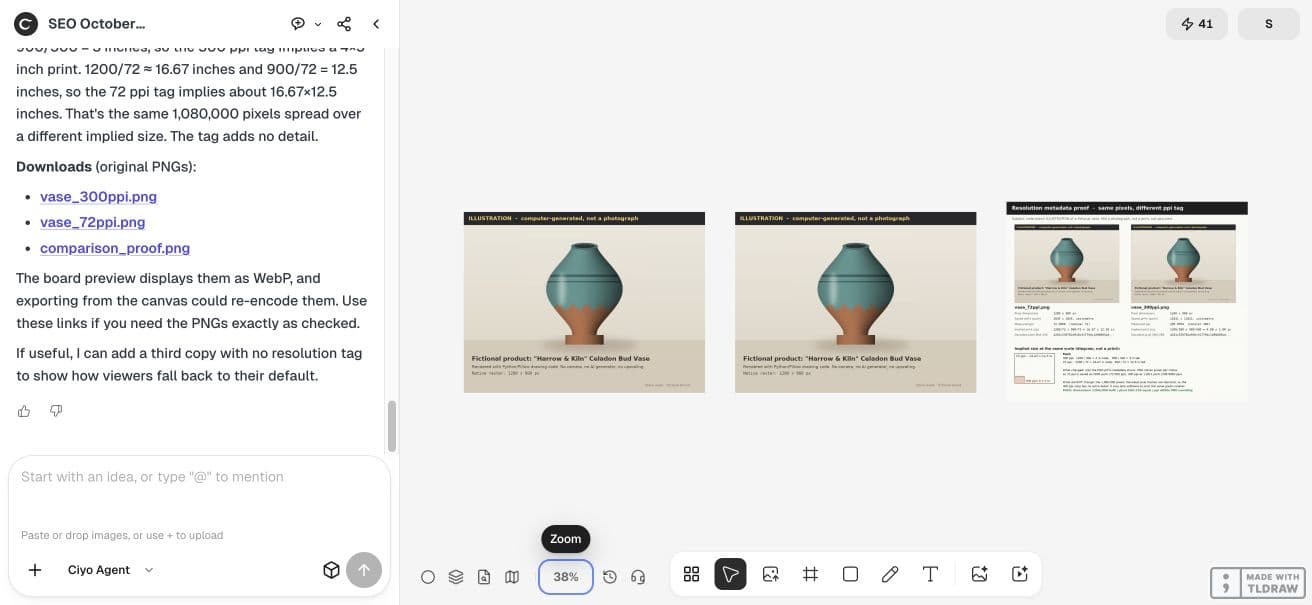Open the Ciyo Agent selector dropdown
The width and height of the screenshot is (1312, 605).
pyautogui.click(x=111, y=570)
